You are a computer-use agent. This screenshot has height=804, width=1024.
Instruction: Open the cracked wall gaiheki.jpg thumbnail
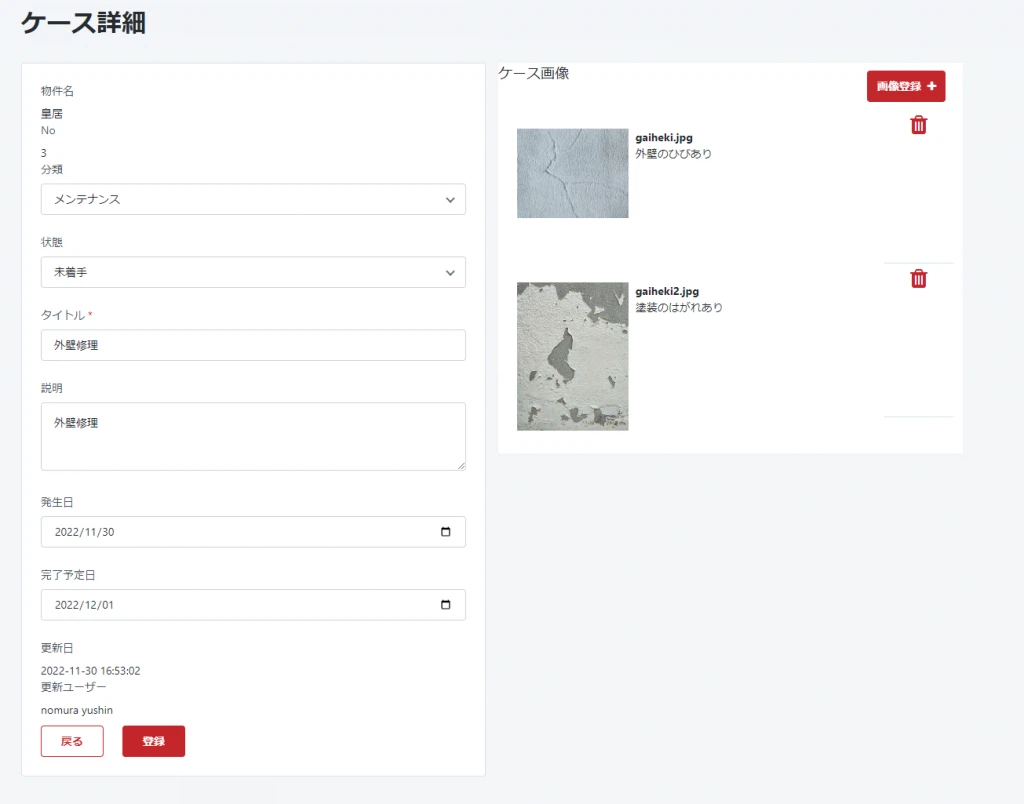(573, 173)
